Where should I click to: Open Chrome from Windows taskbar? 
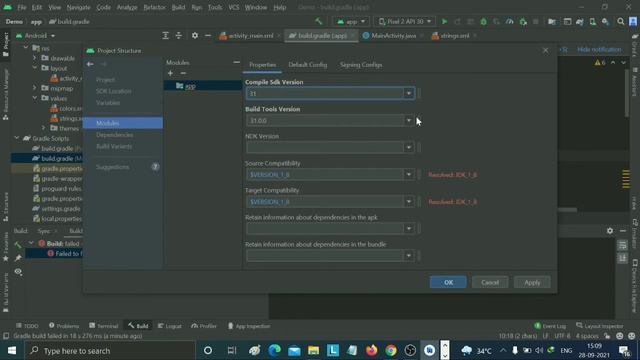[x=391, y=350]
